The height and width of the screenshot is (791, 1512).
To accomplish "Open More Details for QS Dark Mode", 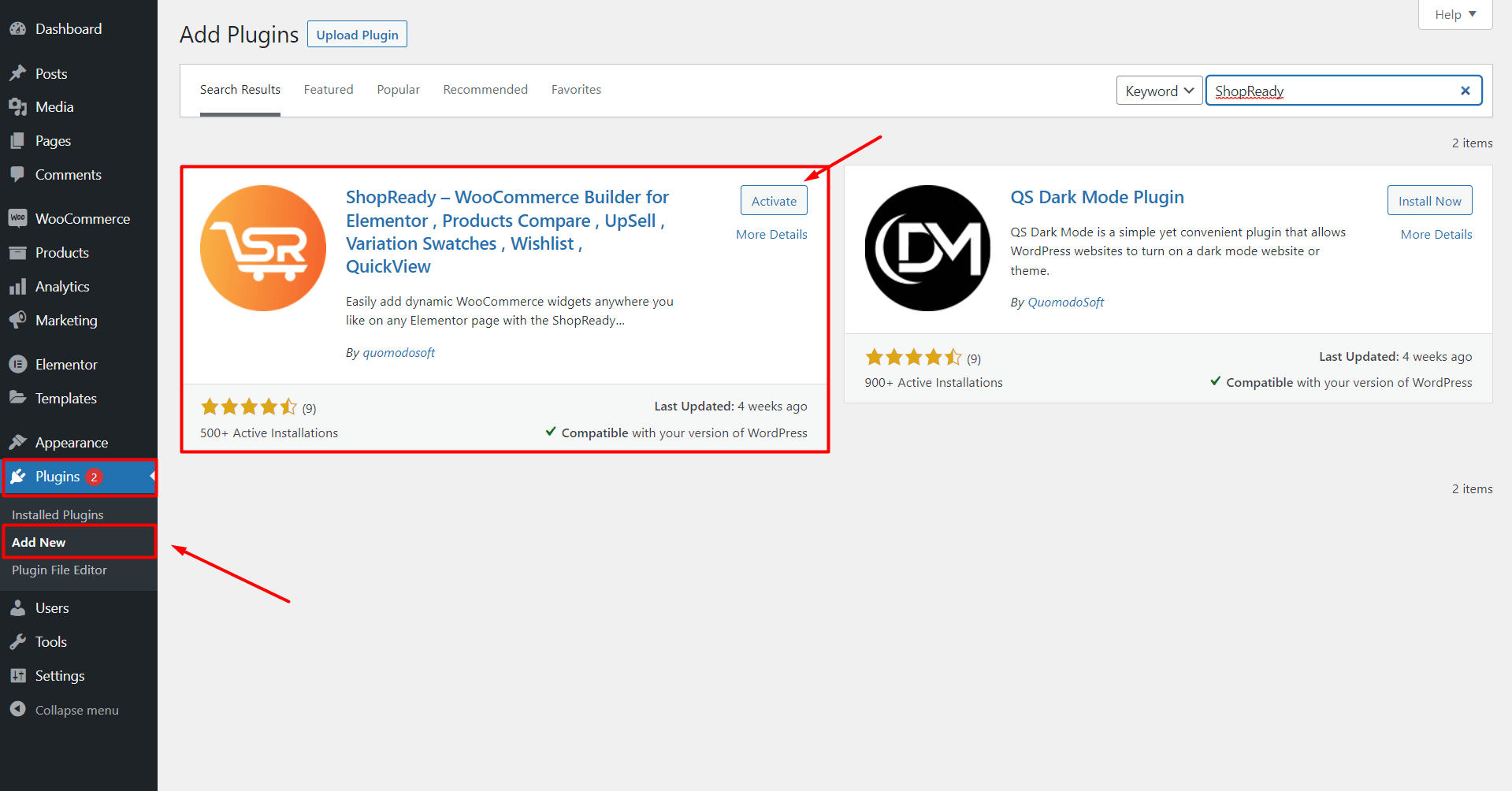I will coord(1436,235).
